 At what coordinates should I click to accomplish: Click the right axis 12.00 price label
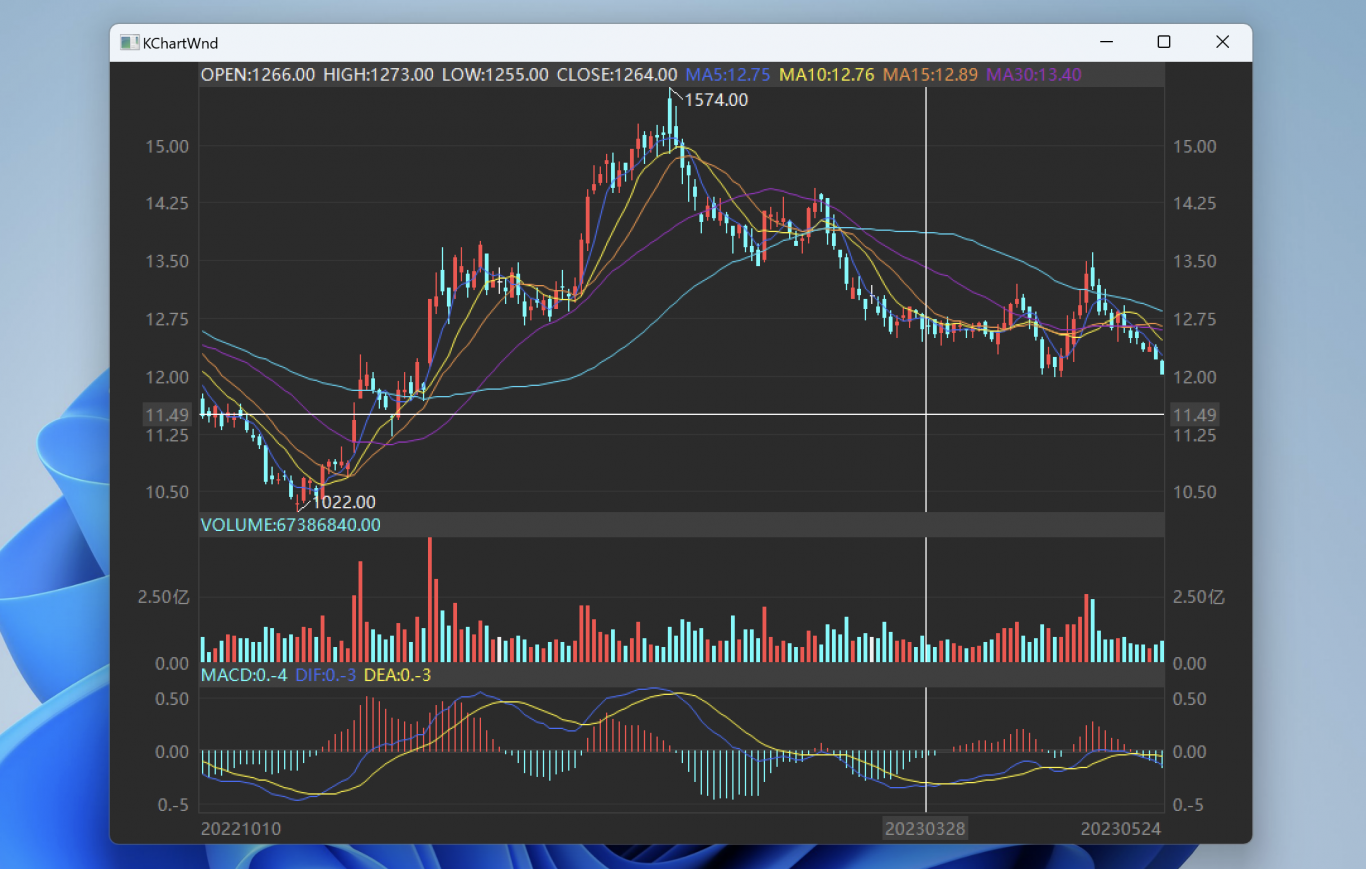click(1195, 377)
